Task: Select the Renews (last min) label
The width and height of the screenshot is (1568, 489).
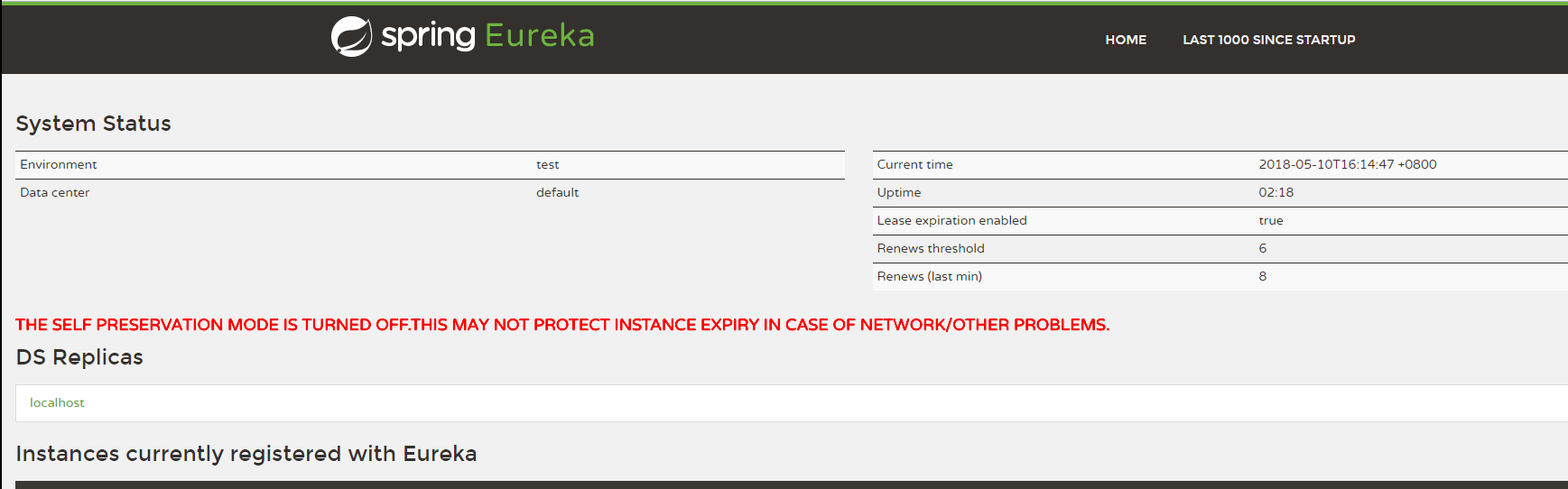Action: (929, 276)
